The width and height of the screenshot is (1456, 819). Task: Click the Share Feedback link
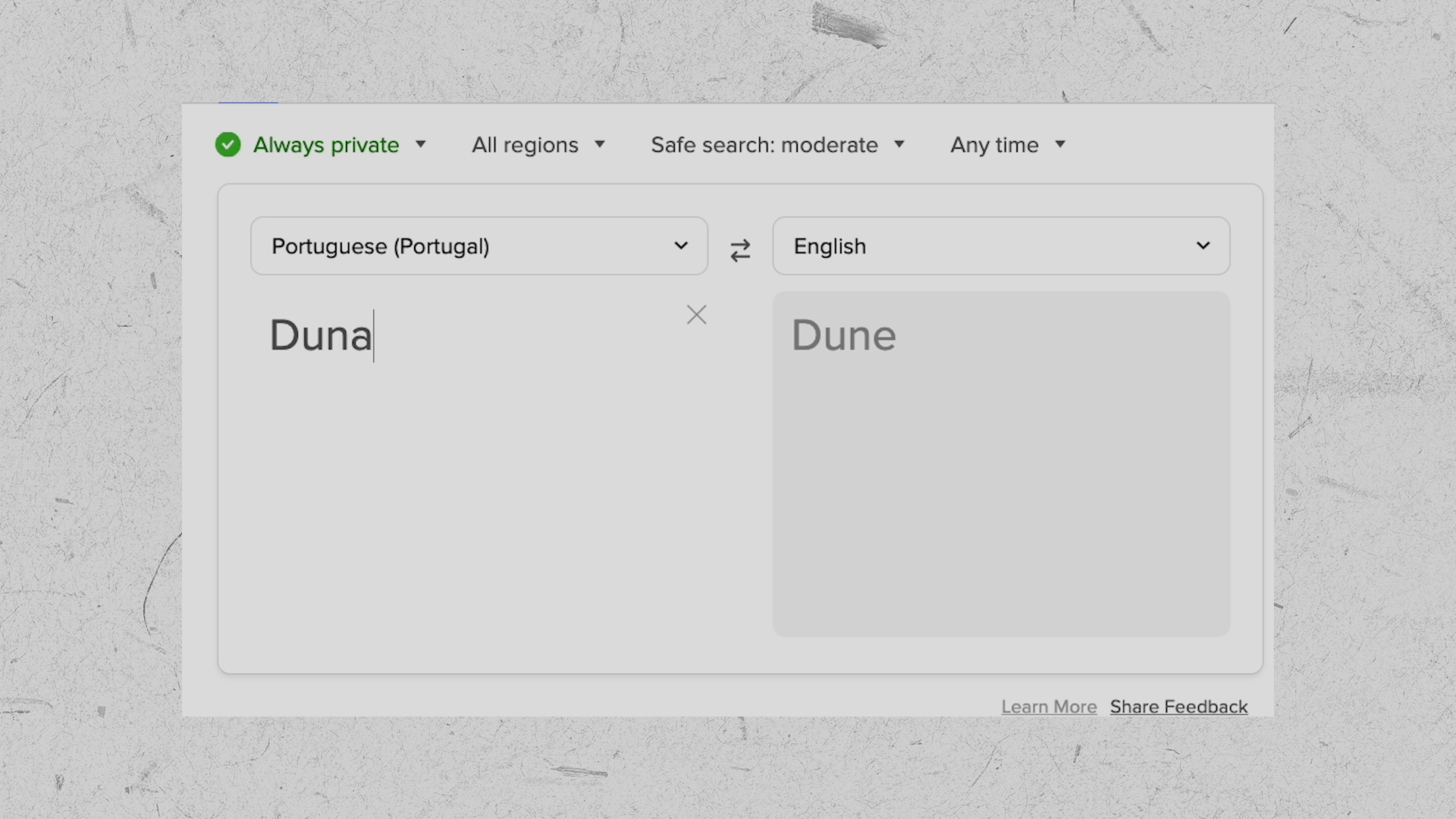pyautogui.click(x=1178, y=707)
